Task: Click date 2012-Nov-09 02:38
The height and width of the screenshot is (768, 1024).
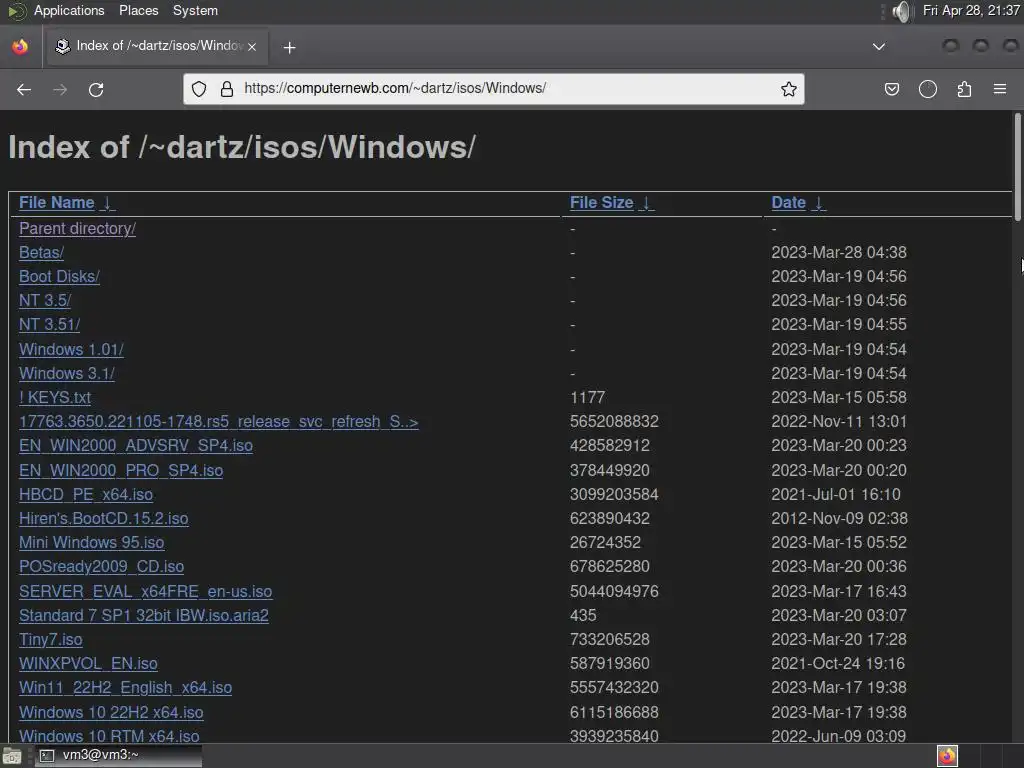Action: 839,519
